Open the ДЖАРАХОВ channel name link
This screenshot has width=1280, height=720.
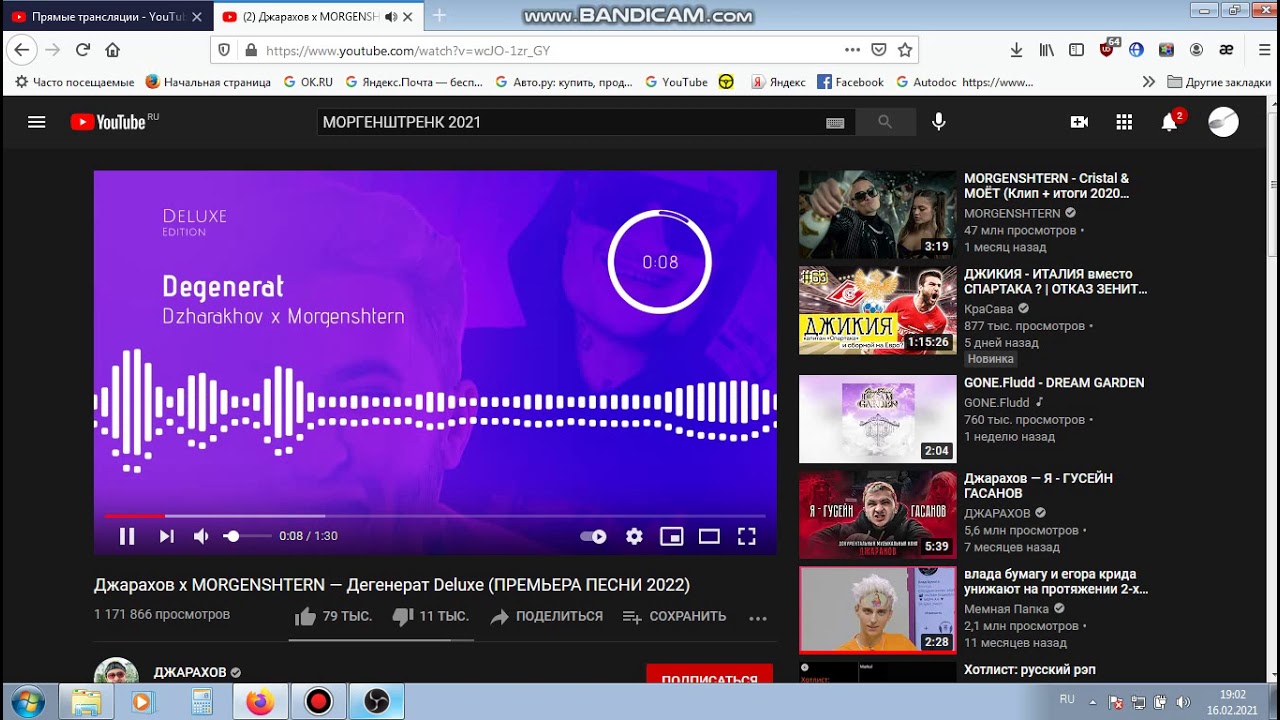[190, 672]
